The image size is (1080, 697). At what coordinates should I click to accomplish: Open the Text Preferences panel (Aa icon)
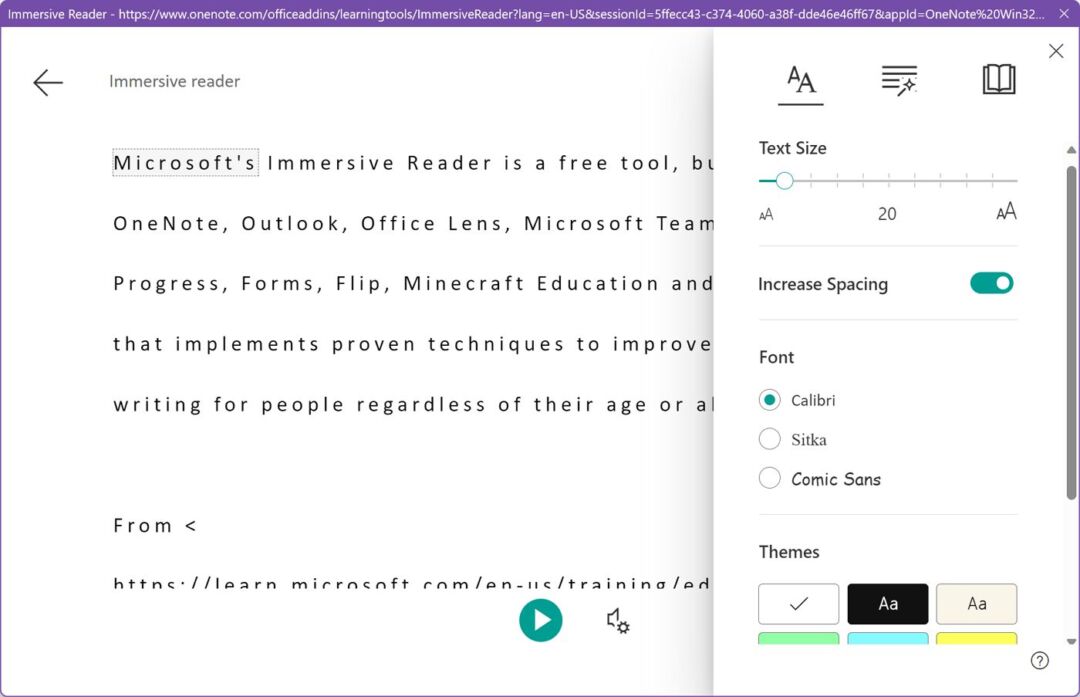click(798, 79)
